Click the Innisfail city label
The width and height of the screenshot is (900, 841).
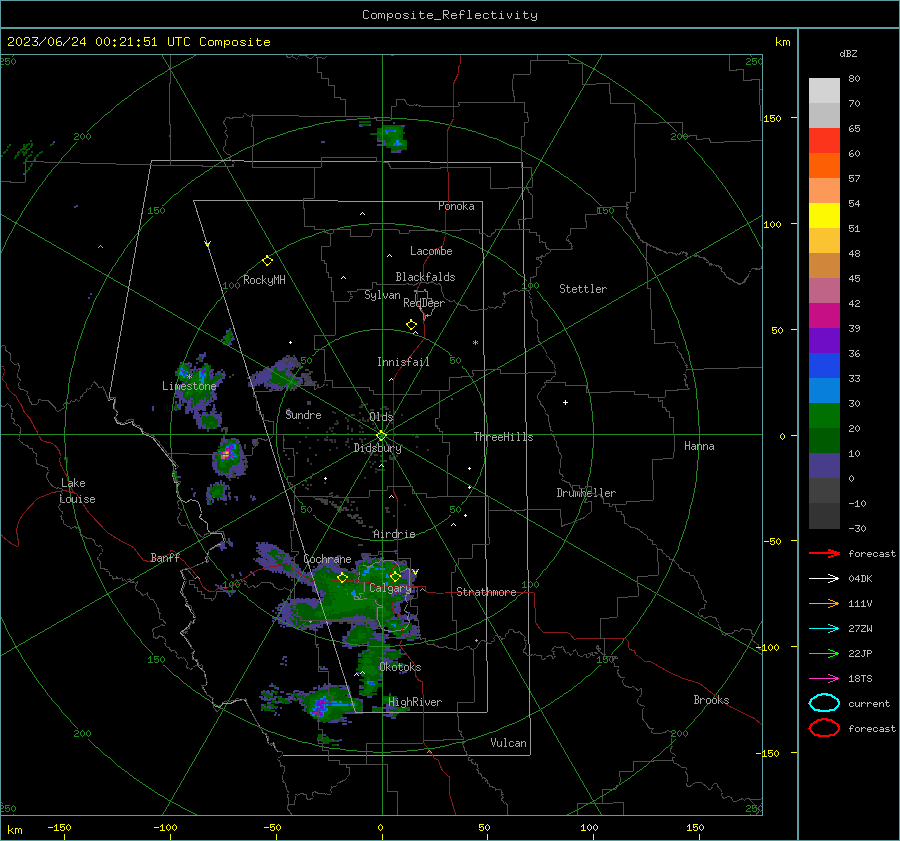tap(403, 362)
